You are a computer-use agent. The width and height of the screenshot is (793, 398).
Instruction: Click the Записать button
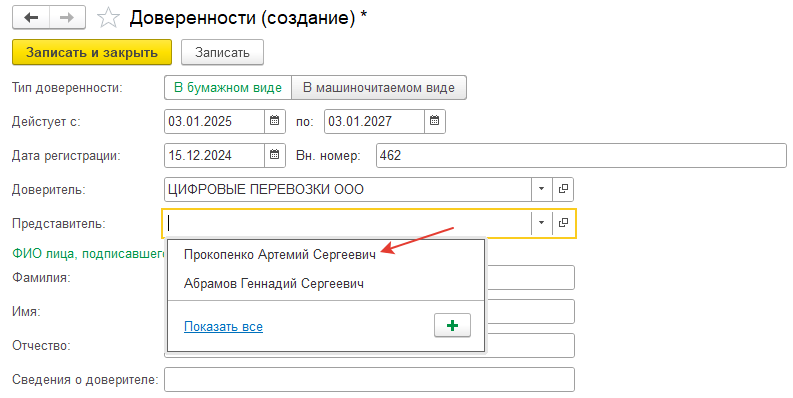click(x=223, y=53)
